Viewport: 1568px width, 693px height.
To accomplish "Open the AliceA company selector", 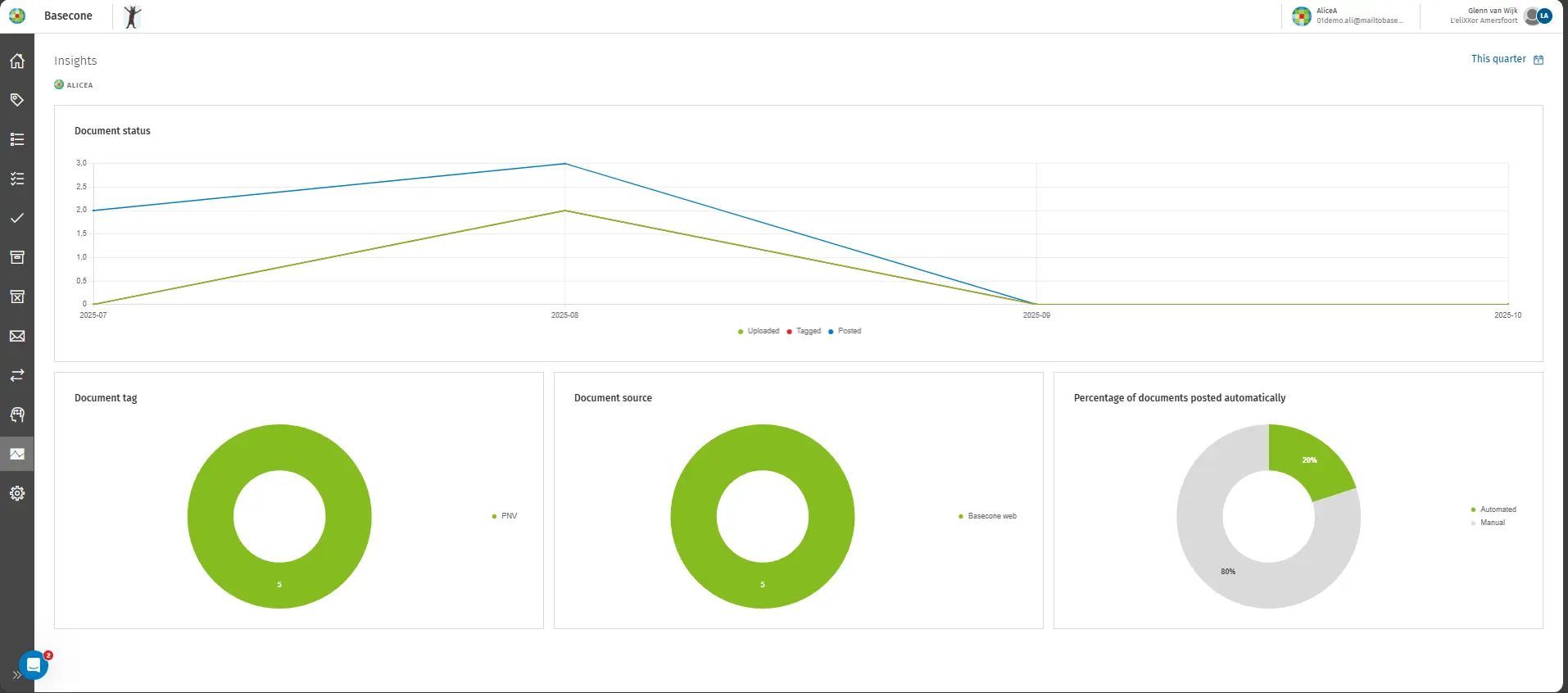I will click(x=1349, y=16).
